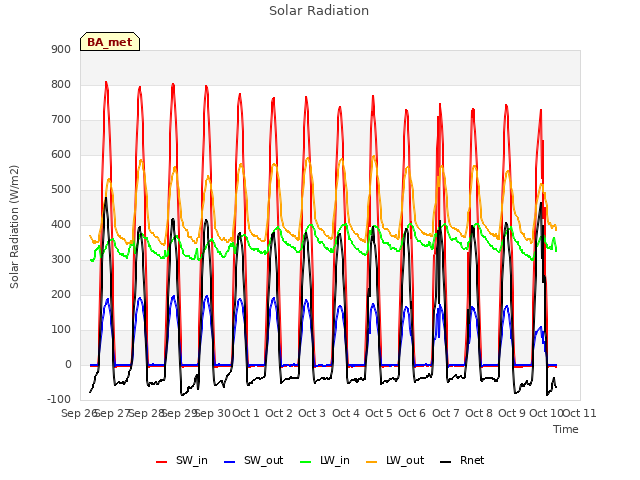Image resolution: width=640 pixels, height=480 pixels.
Task: Click the 0 y-axis tick label
Action: (68, 365)
